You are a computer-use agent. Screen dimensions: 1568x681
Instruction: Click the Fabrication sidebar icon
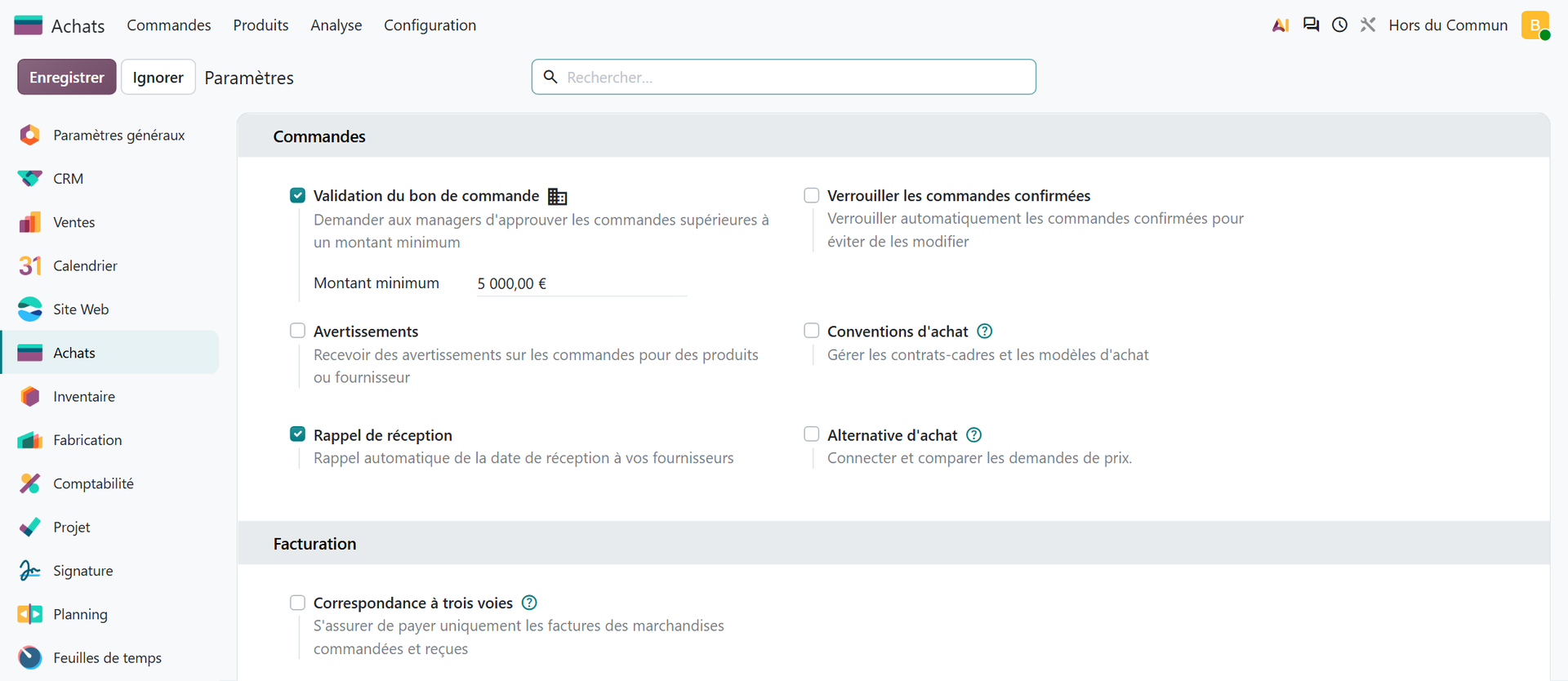[30, 440]
